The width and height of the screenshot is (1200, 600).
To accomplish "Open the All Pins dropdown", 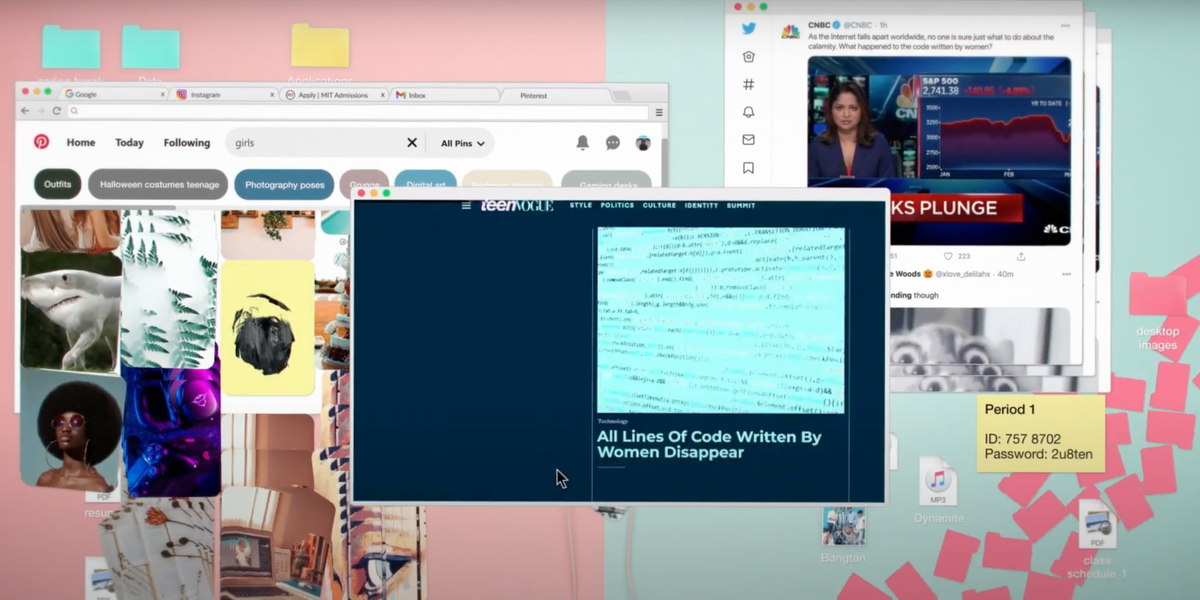I will tap(462, 143).
